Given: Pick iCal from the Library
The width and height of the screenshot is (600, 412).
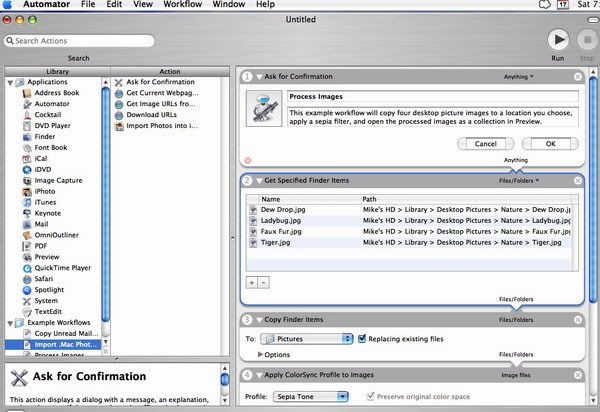Looking at the screenshot, I should point(41,158).
